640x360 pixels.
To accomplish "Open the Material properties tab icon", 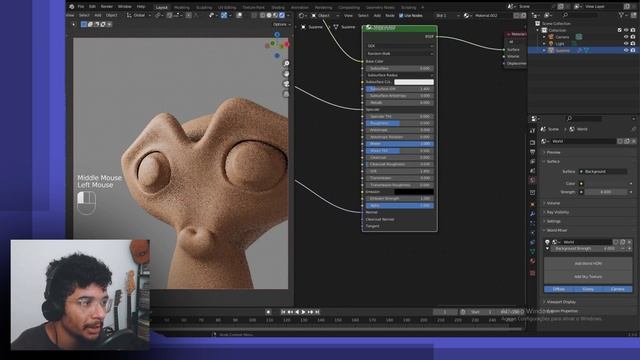I will (532, 261).
